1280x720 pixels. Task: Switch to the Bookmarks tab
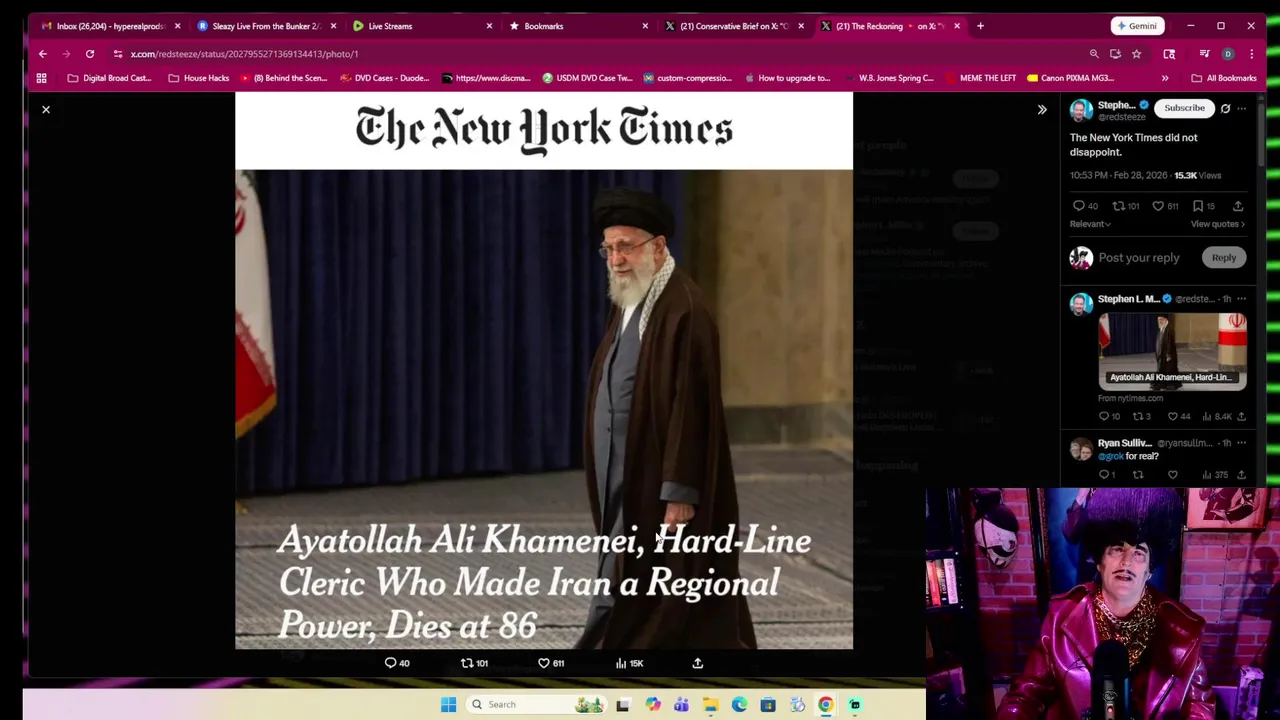click(577, 26)
